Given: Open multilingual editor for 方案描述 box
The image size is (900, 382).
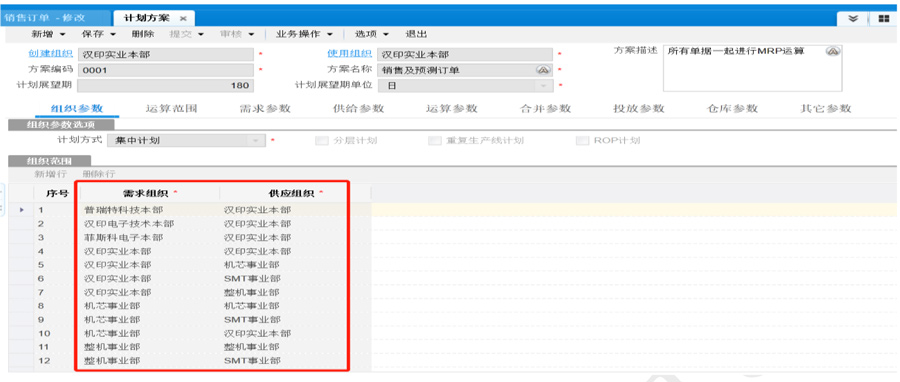Looking at the screenshot, I should click(x=832, y=51).
